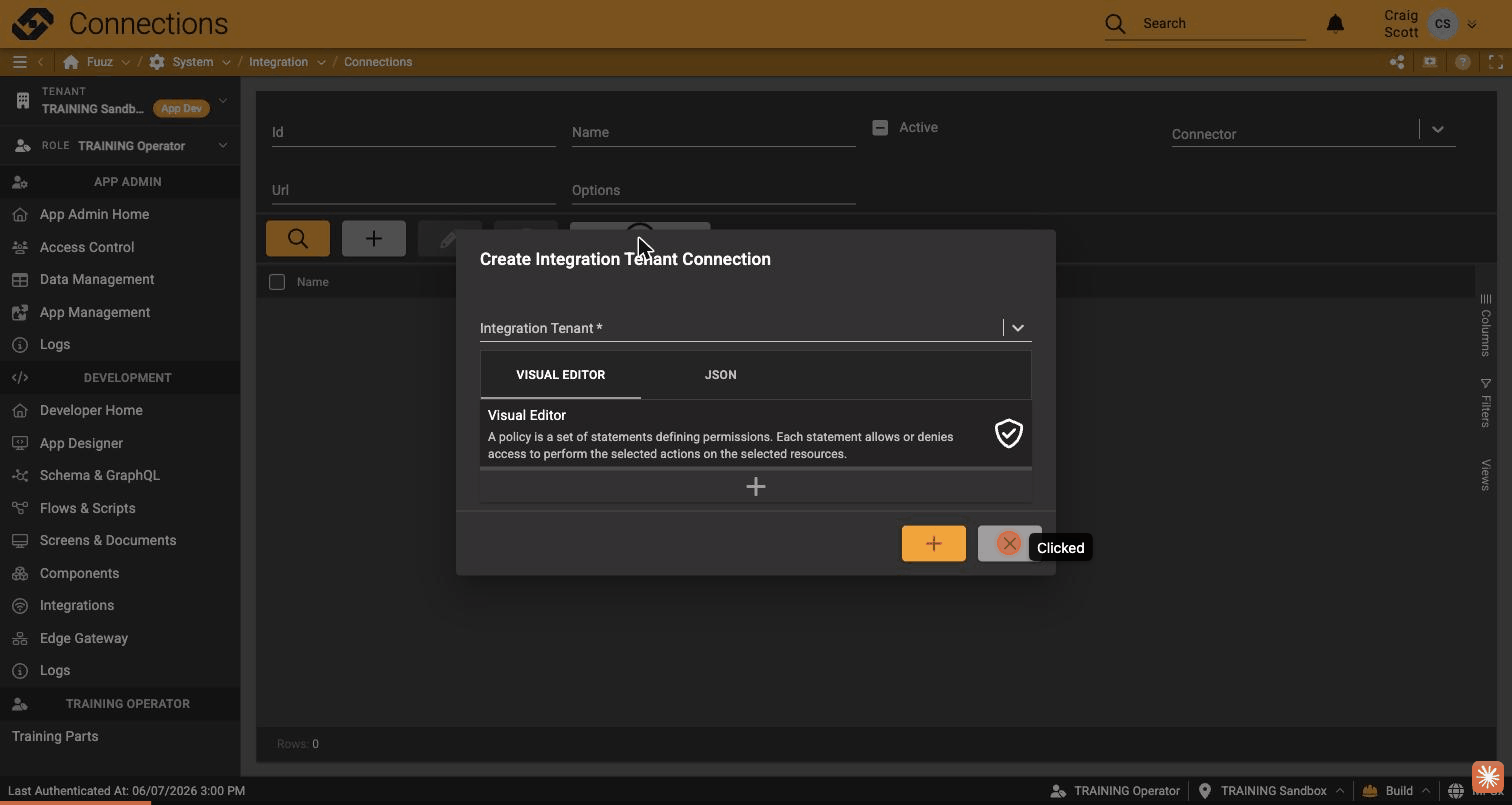Open Schema & GraphQL in sidebar
Screen dimensions: 1512x805
click(x=100, y=475)
